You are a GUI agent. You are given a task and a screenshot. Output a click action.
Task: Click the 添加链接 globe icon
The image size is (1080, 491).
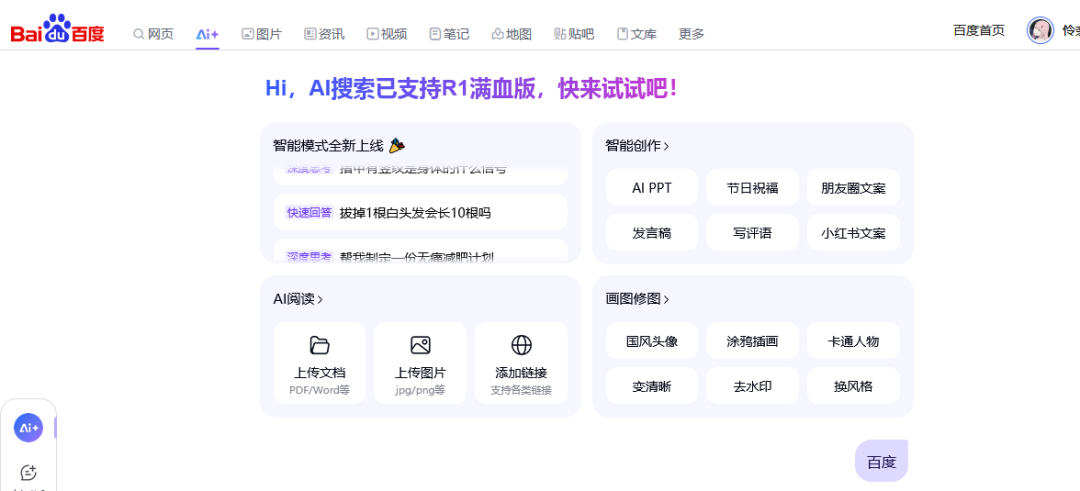point(521,344)
